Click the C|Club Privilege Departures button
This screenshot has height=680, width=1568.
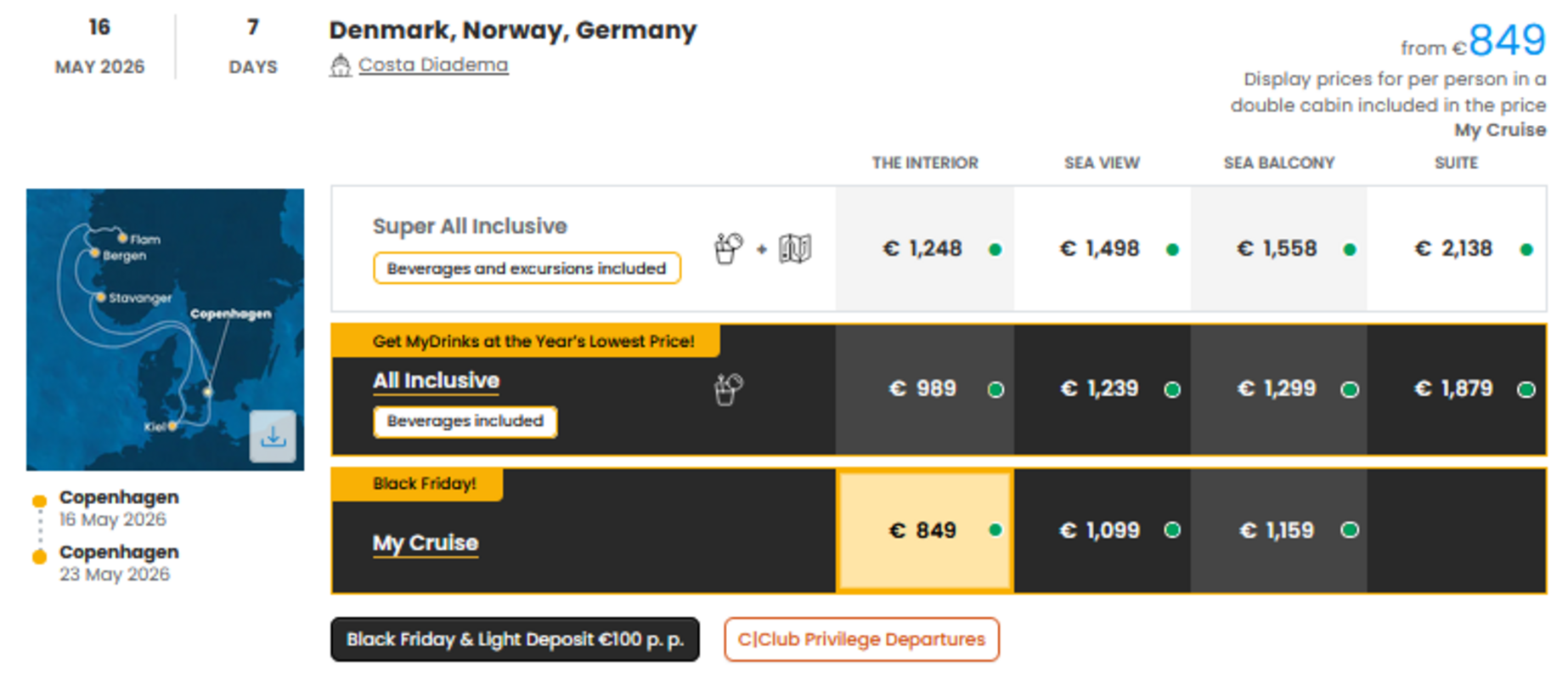coord(860,639)
